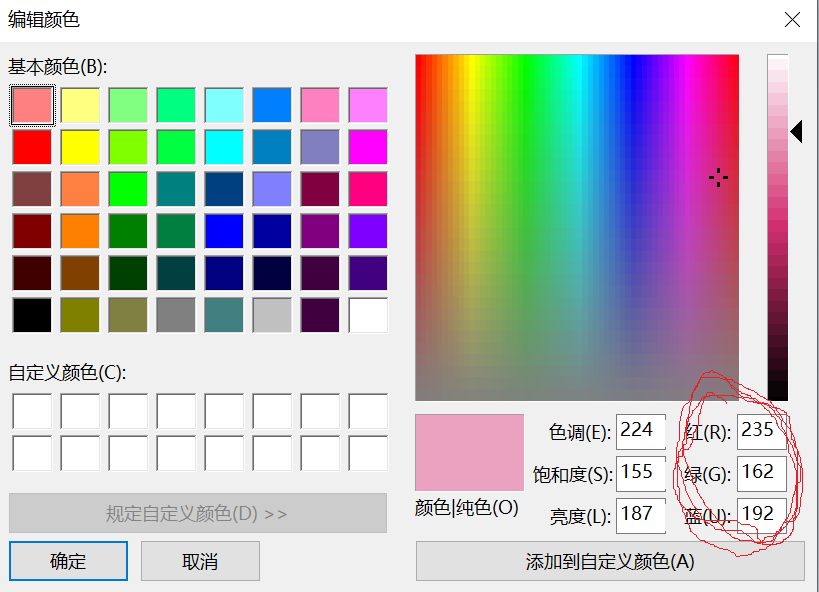Select the pure red basic color swatch

click(32, 147)
